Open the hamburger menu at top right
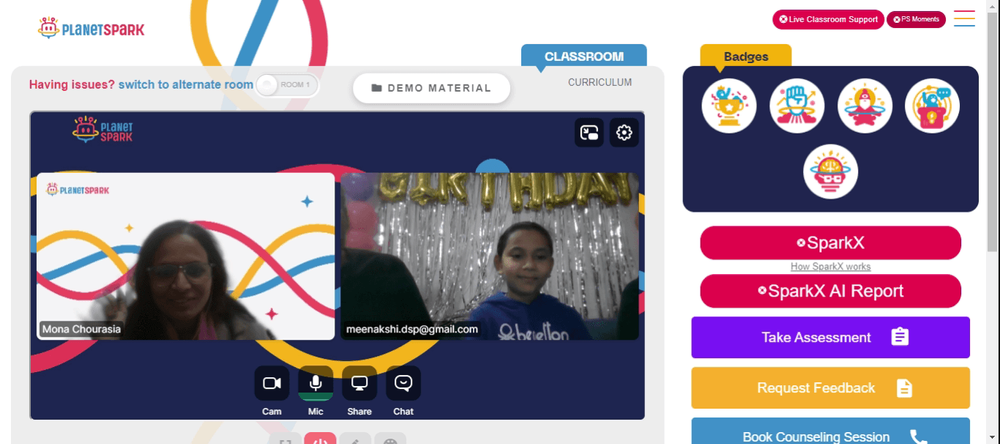 point(964,18)
